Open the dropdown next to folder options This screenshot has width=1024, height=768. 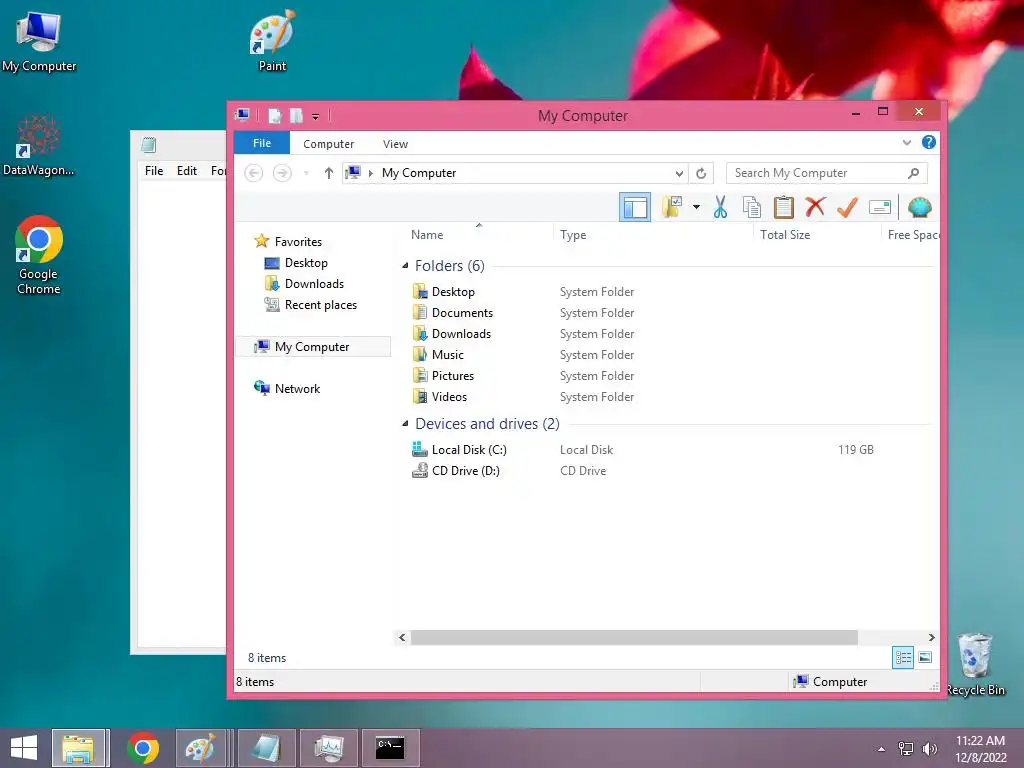(696, 208)
